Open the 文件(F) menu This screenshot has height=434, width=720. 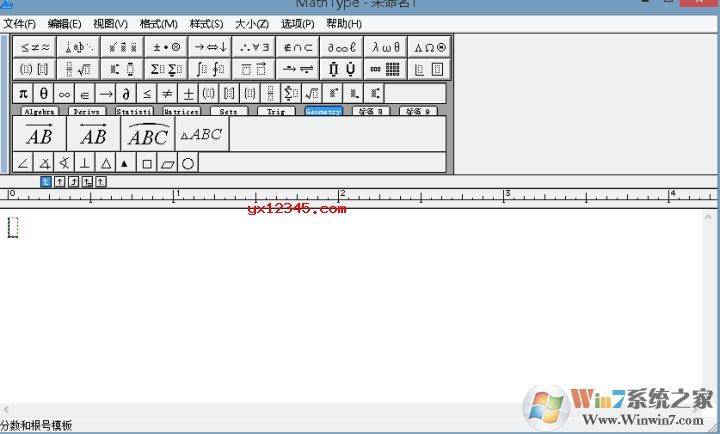tap(19, 24)
